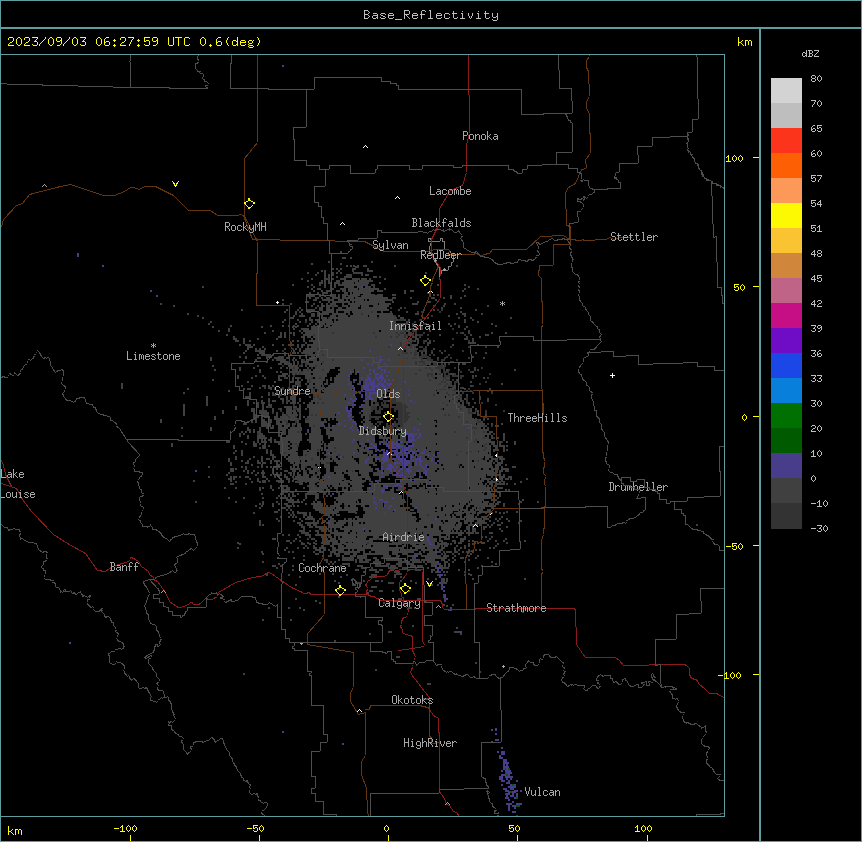Select the lightest gray top band in the legend

point(786,90)
